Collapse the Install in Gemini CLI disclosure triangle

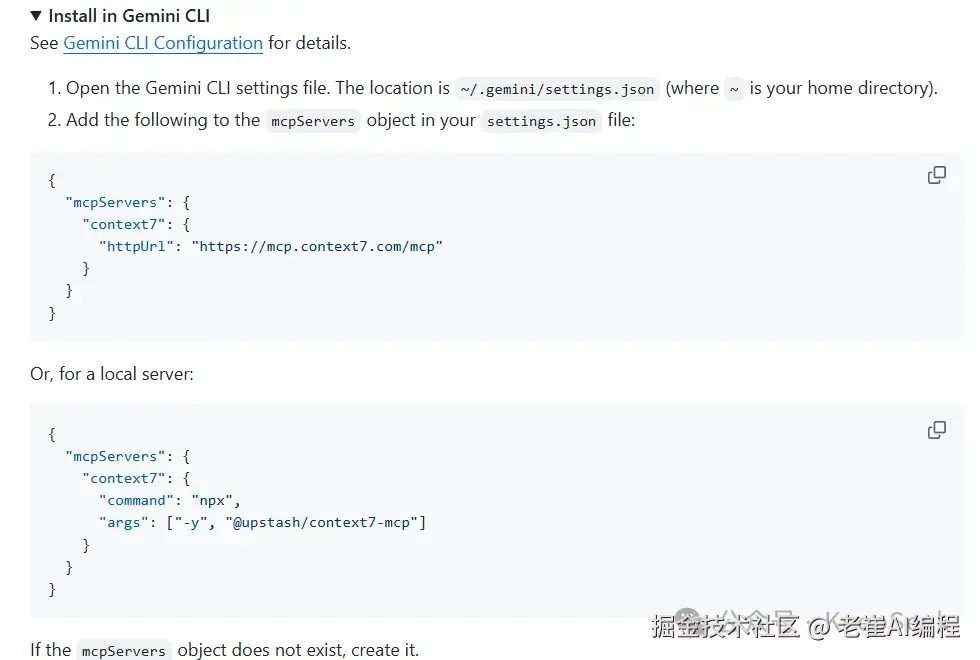coord(36,16)
